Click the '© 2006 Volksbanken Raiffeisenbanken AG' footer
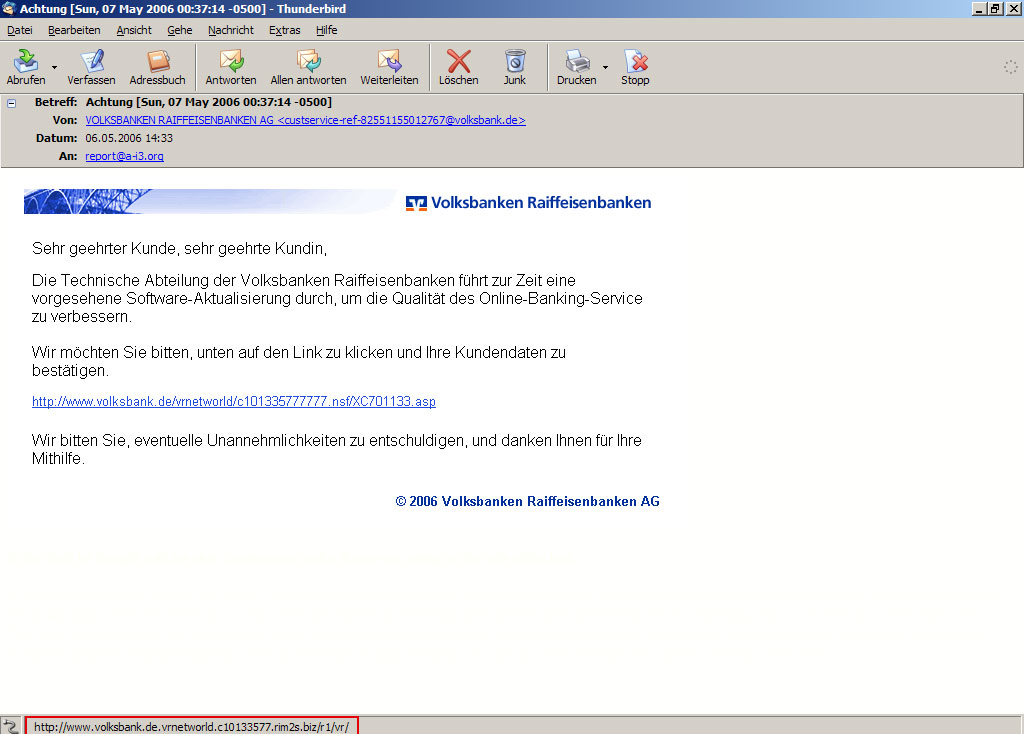 click(527, 502)
